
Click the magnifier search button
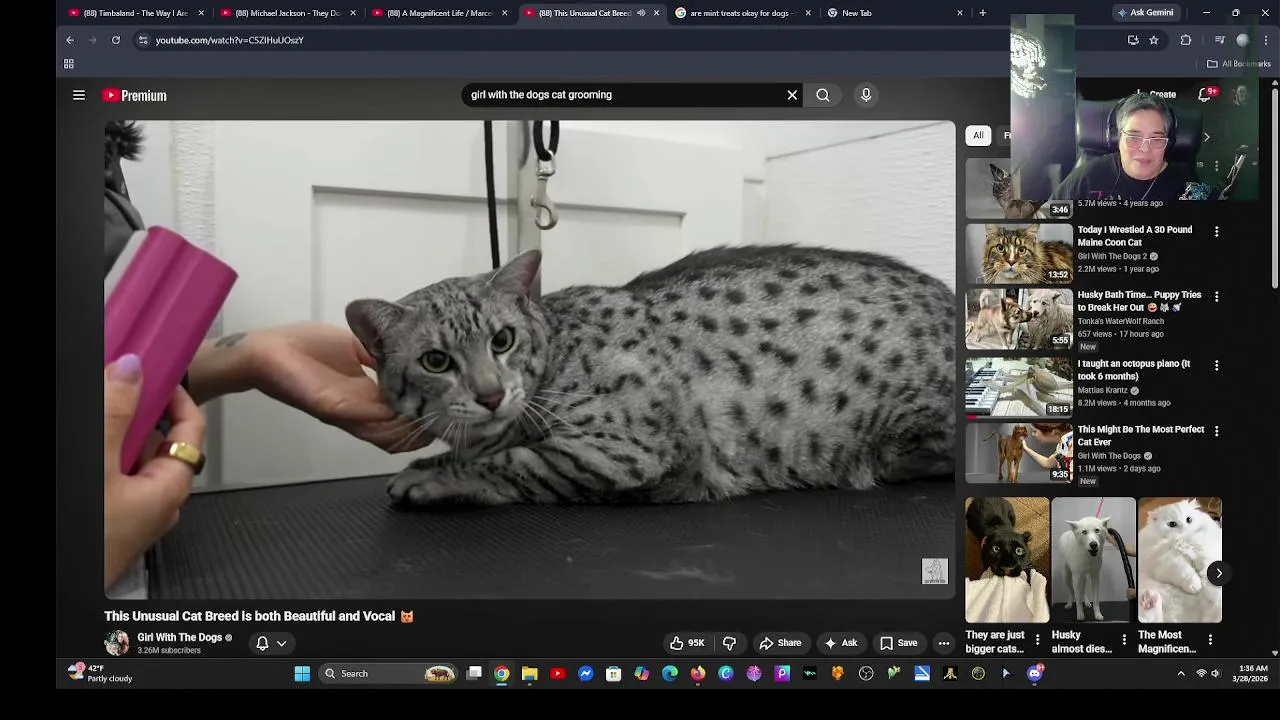(822, 95)
